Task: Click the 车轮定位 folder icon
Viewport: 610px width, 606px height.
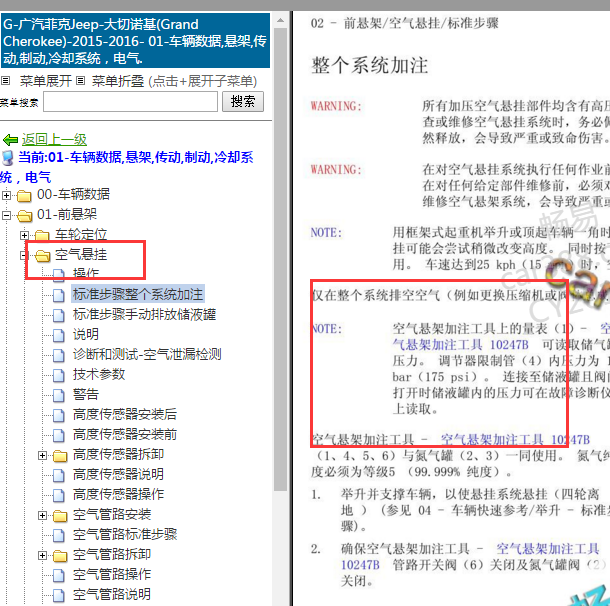Action: [x=42, y=235]
